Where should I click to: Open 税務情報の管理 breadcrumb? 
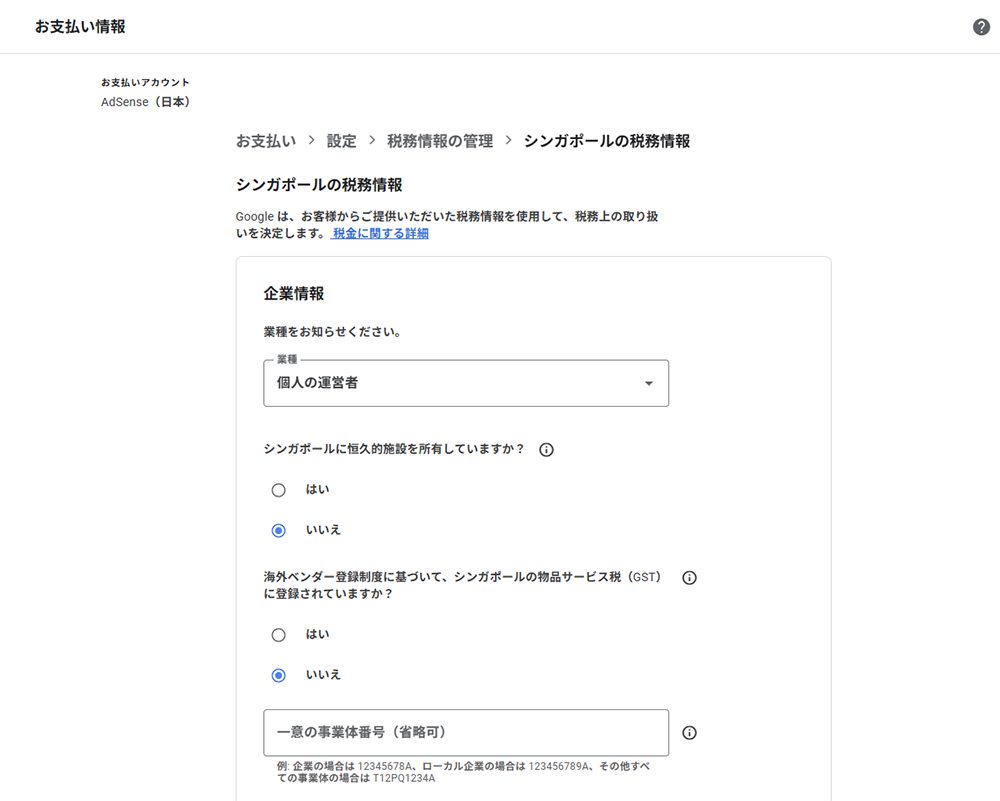(440, 141)
